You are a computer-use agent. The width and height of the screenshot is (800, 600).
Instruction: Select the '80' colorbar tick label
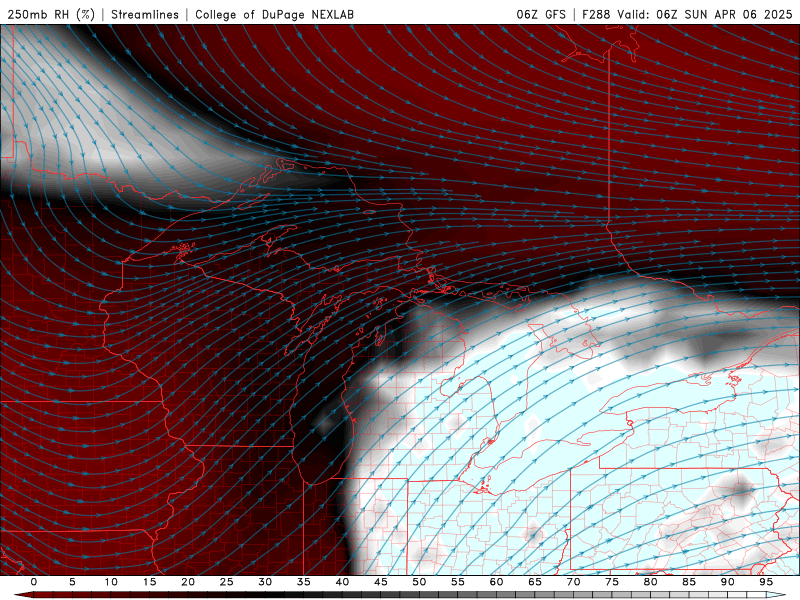(650, 582)
